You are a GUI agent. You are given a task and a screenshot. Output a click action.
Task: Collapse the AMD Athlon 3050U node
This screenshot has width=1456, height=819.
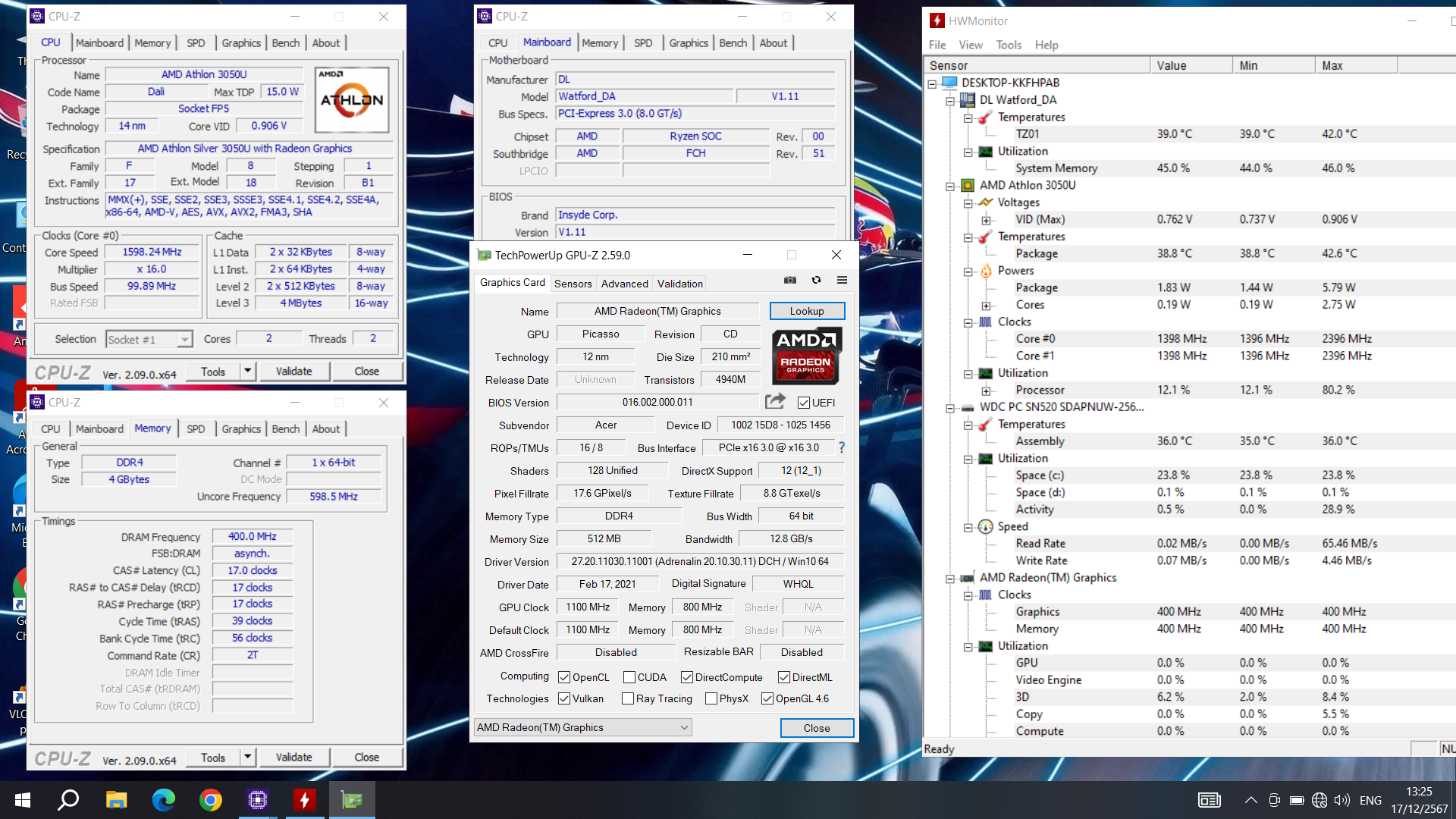[949, 186]
